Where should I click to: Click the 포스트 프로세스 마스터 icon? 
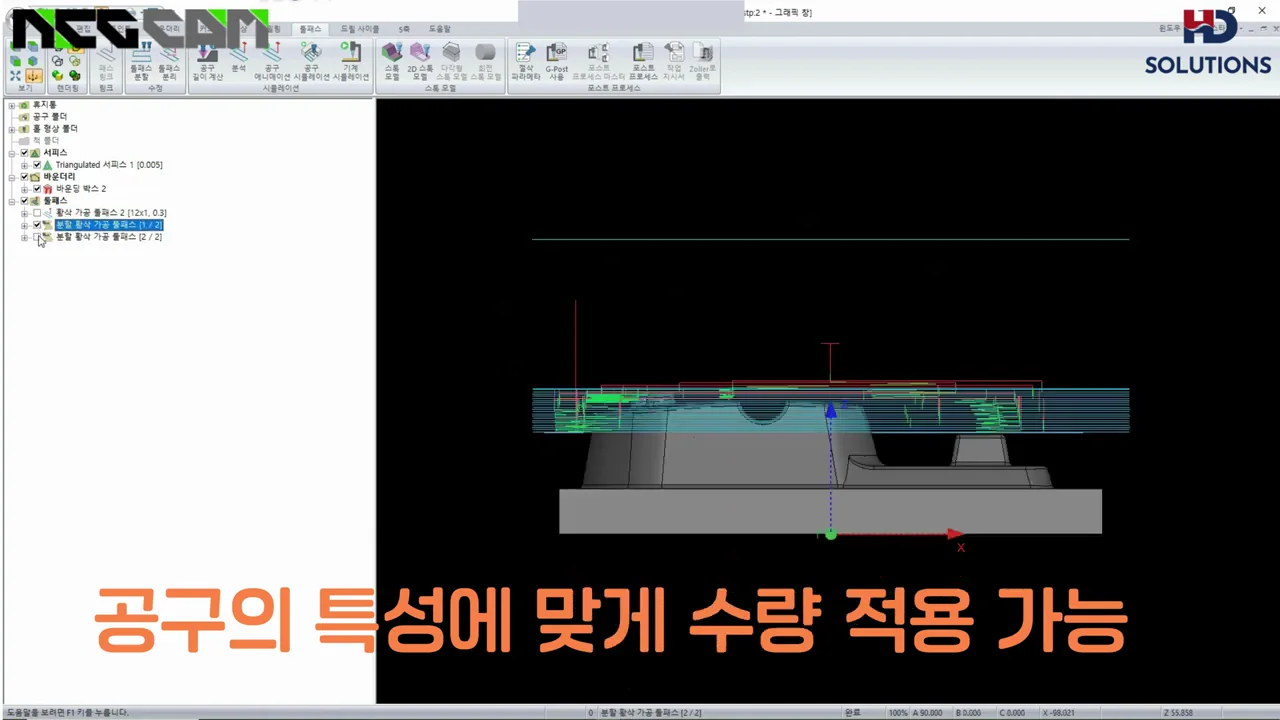598,59
